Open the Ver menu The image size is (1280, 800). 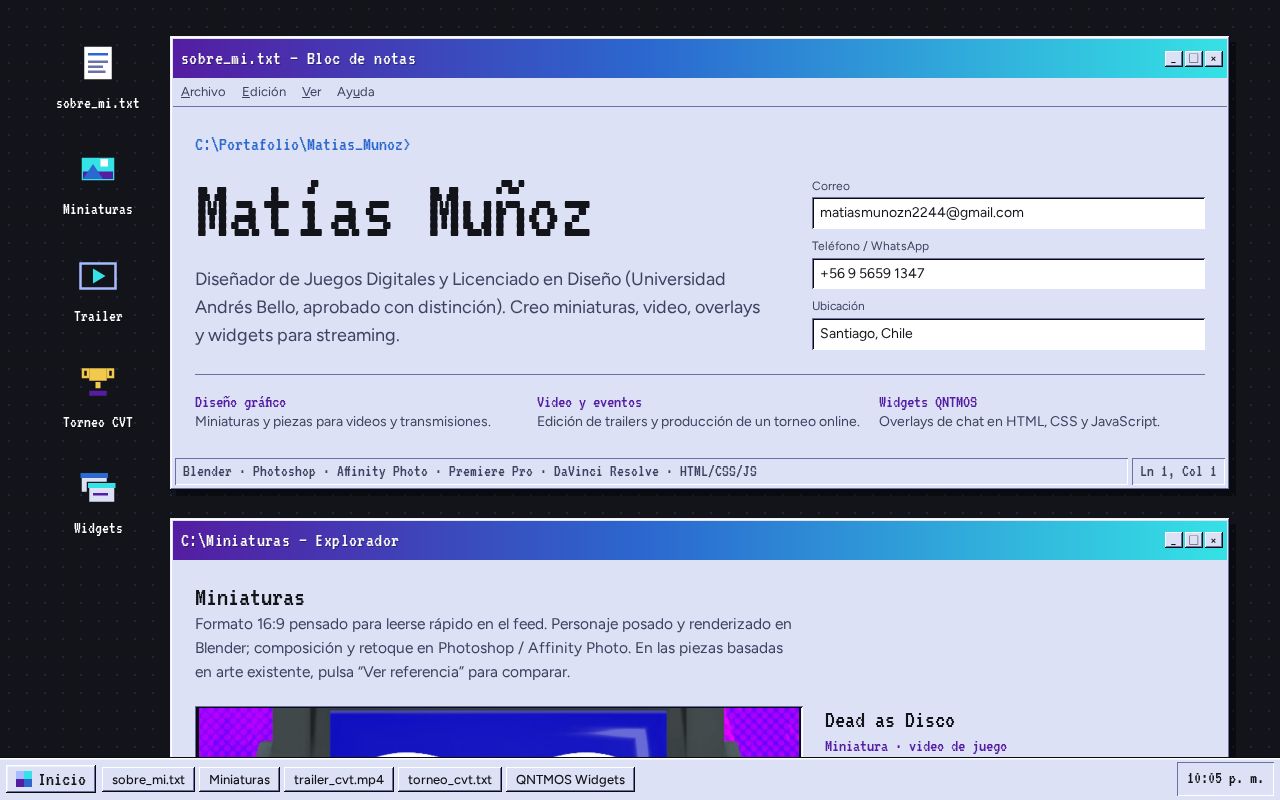coord(311,92)
